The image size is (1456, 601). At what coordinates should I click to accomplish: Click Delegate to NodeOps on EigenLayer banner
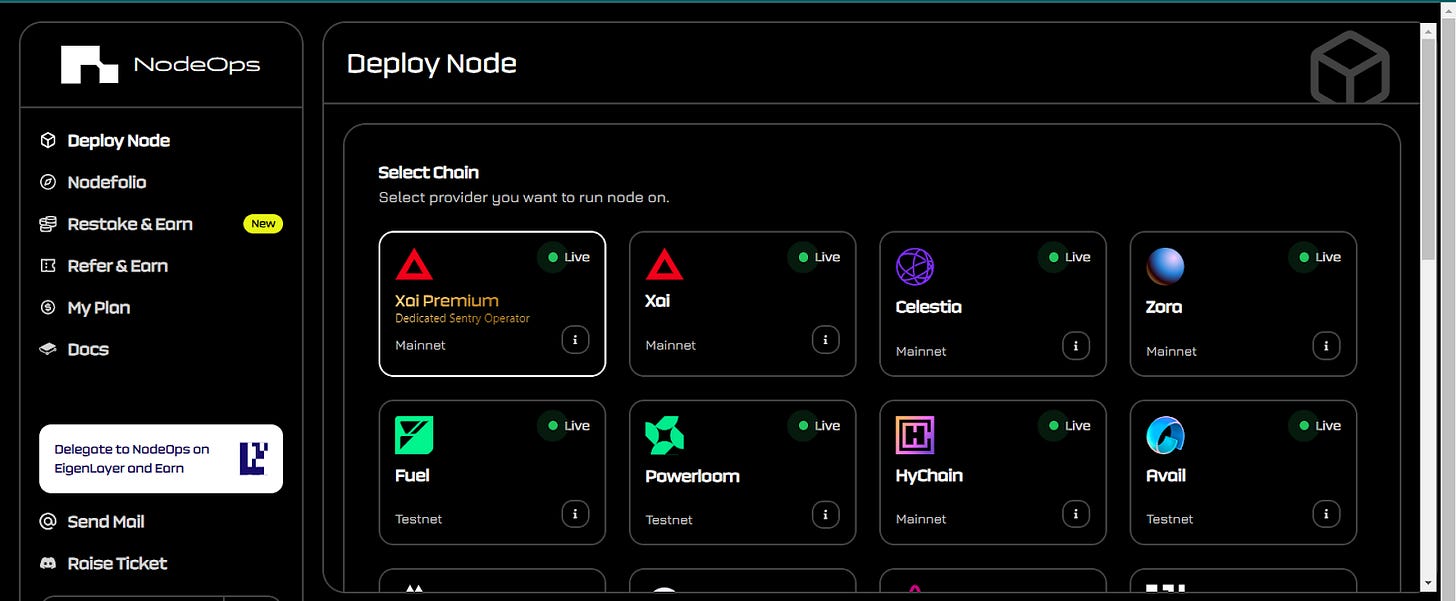pos(161,459)
